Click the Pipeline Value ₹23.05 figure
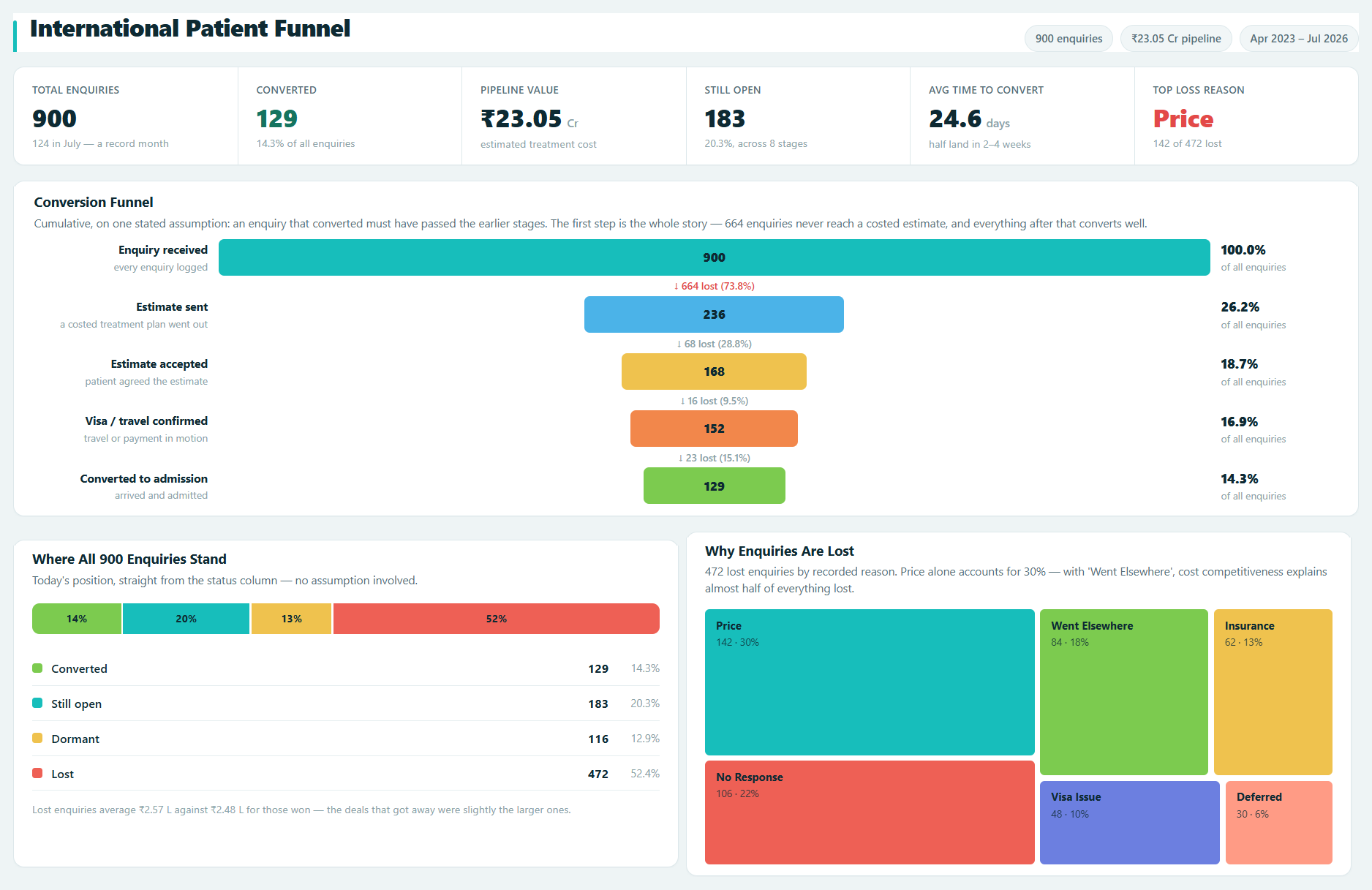Image resolution: width=1372 pixels, height=890 pixels. point(521,118)
